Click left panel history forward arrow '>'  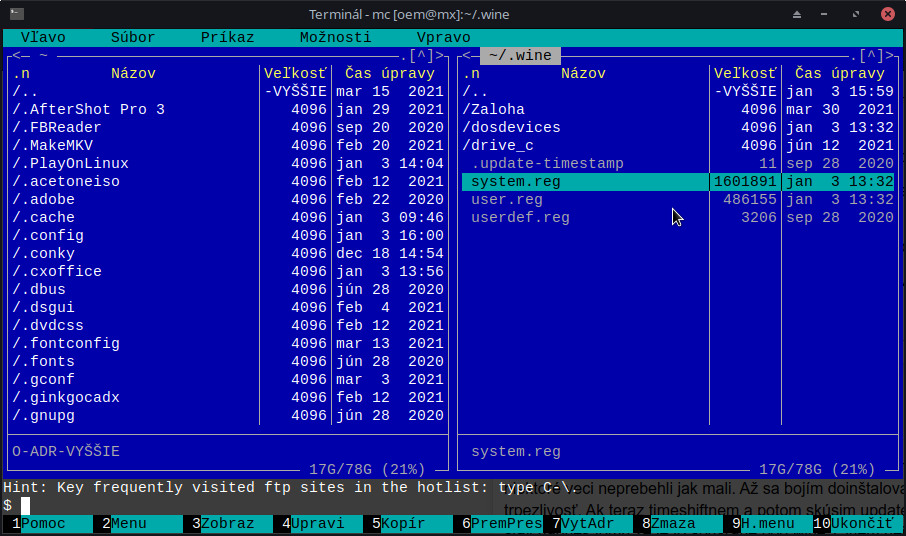(439, 55)
